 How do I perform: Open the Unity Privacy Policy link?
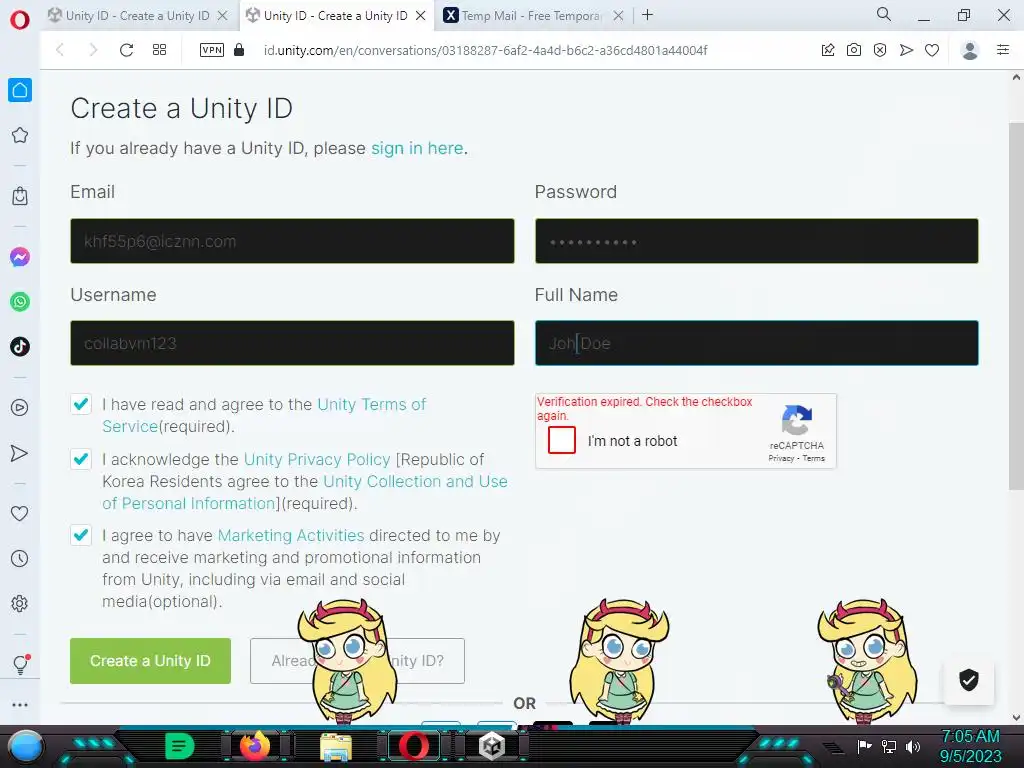click(x=317, y=460)
